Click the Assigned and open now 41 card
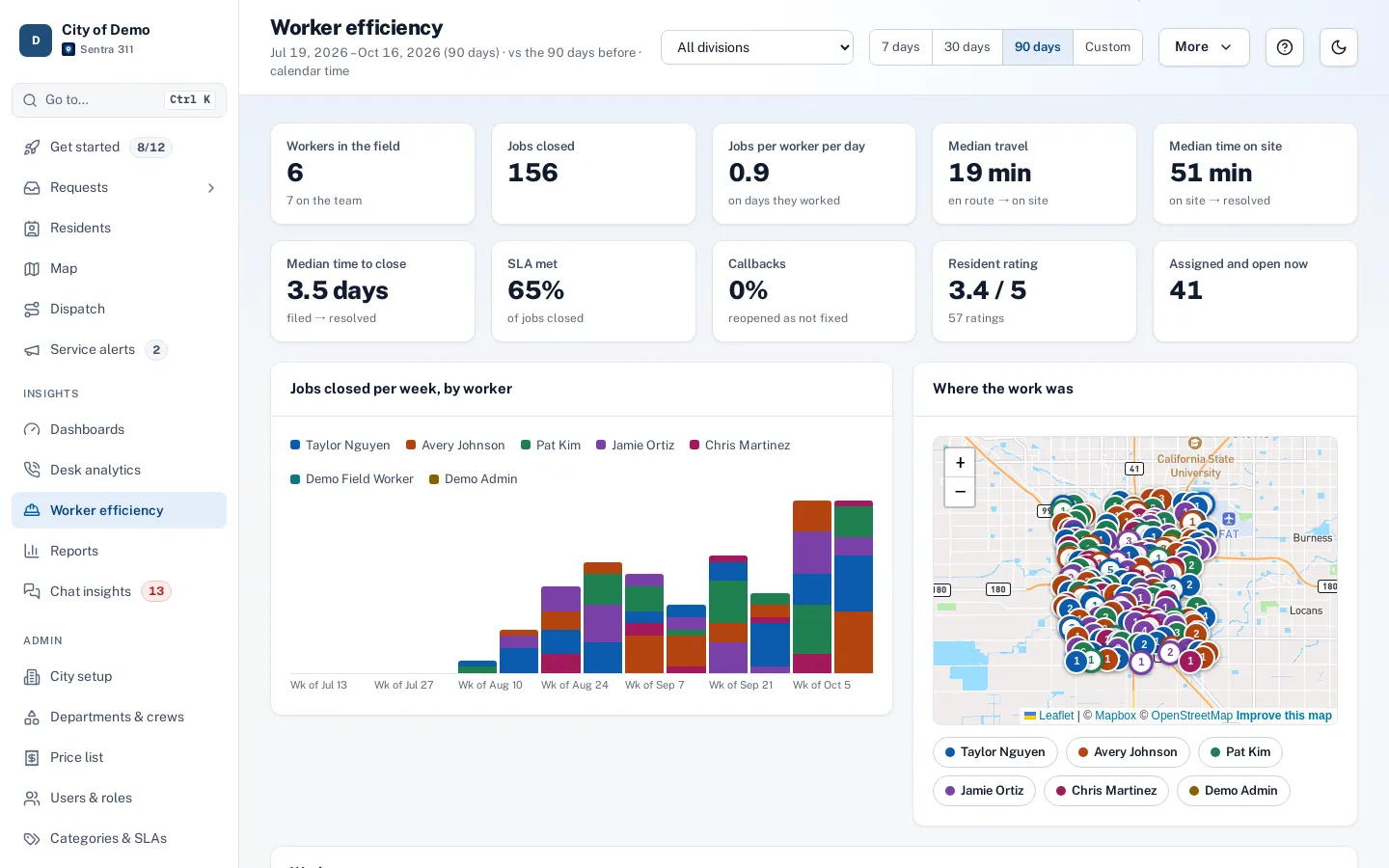The width and height of the screenshot is (1389, 868). (1255, 291)
